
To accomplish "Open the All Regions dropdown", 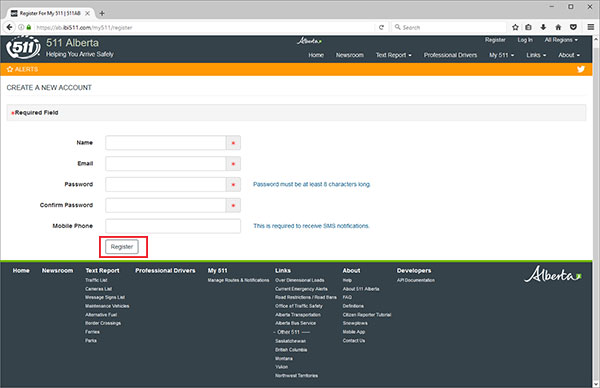I will 561,40.
